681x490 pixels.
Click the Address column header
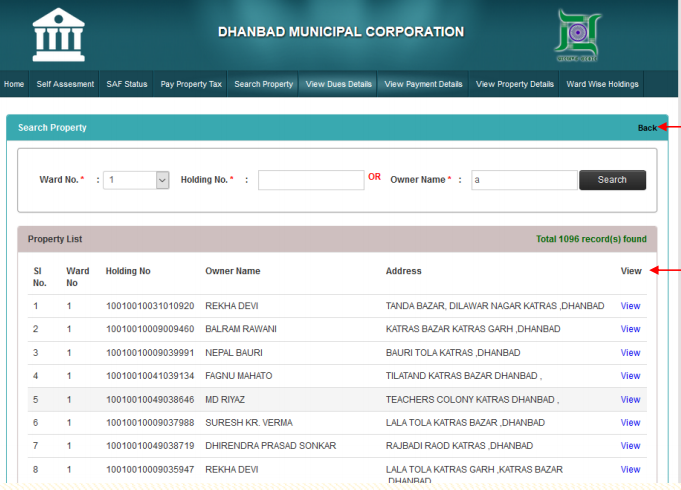click(403, 271)
